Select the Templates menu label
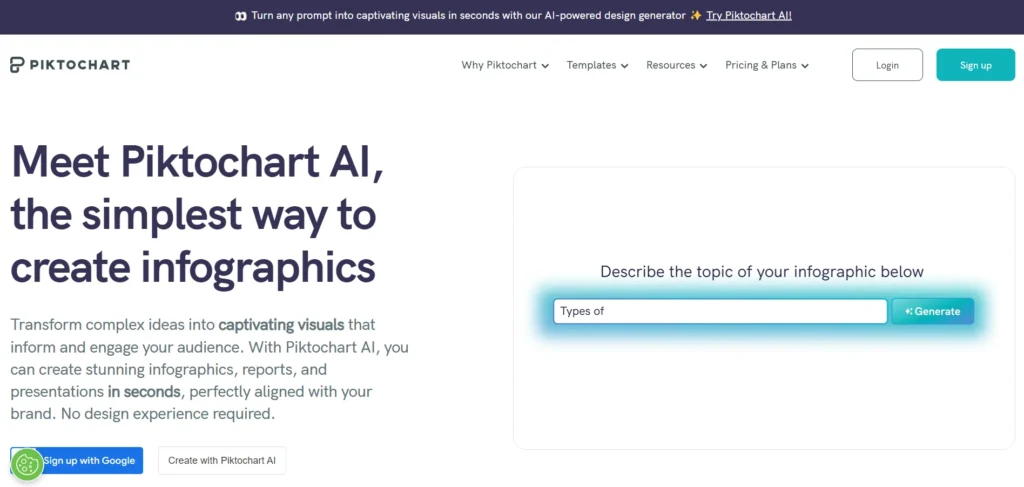The image size is (1024, 487). (591, 65)
